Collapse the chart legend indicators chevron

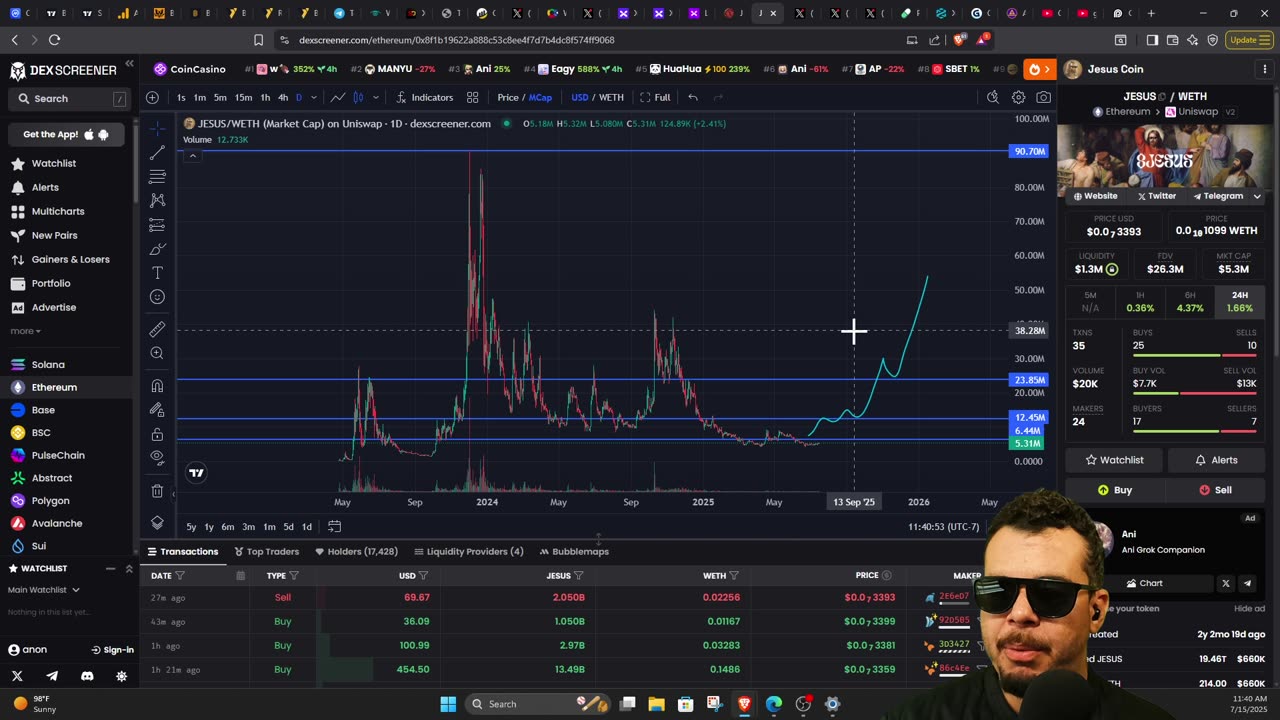point(192,156)
